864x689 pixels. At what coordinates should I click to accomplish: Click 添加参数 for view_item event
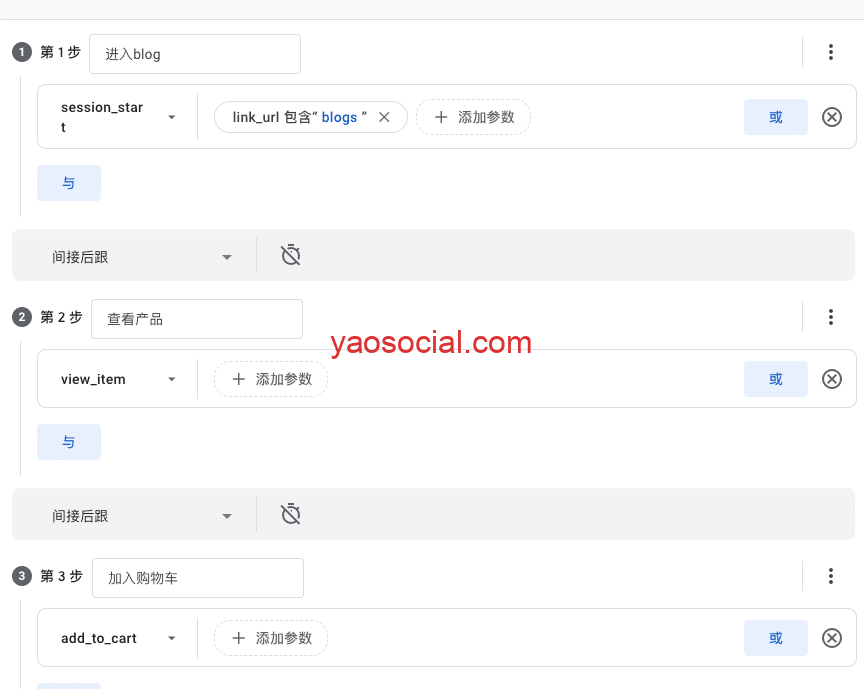(x=271, y=379)
